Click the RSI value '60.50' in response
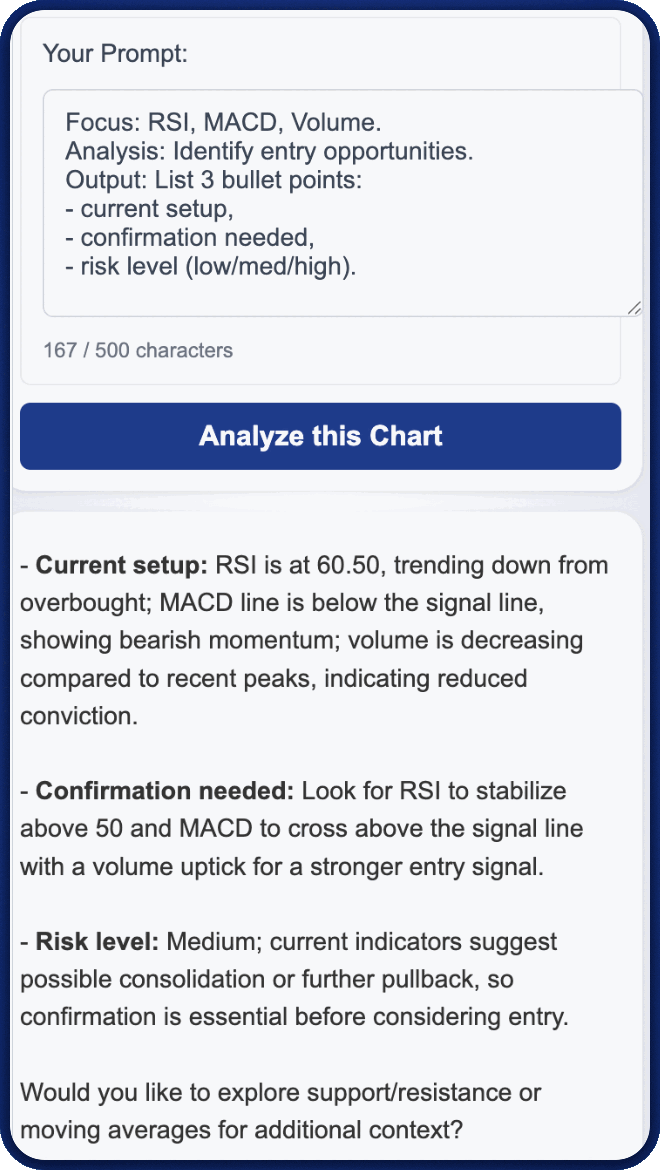The image size is (660, 1170). [x=349, y=565]
